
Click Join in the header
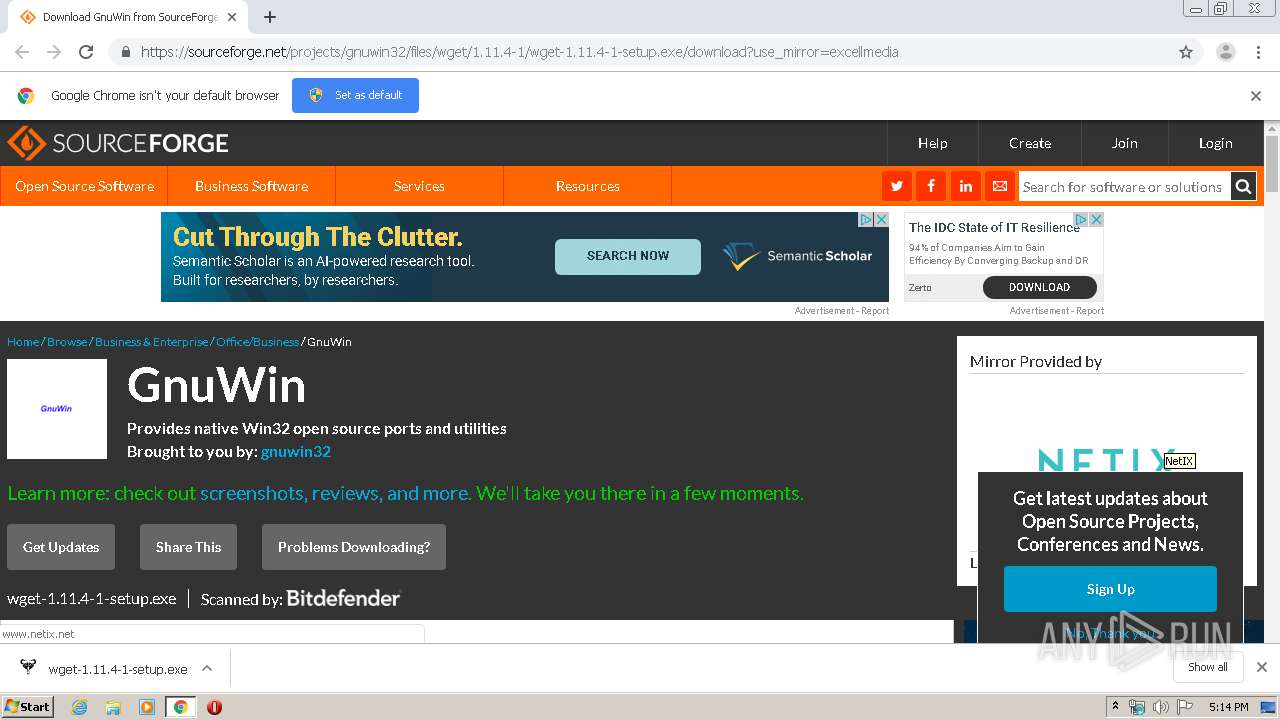pyautogui.click(x=1125, y=143)
